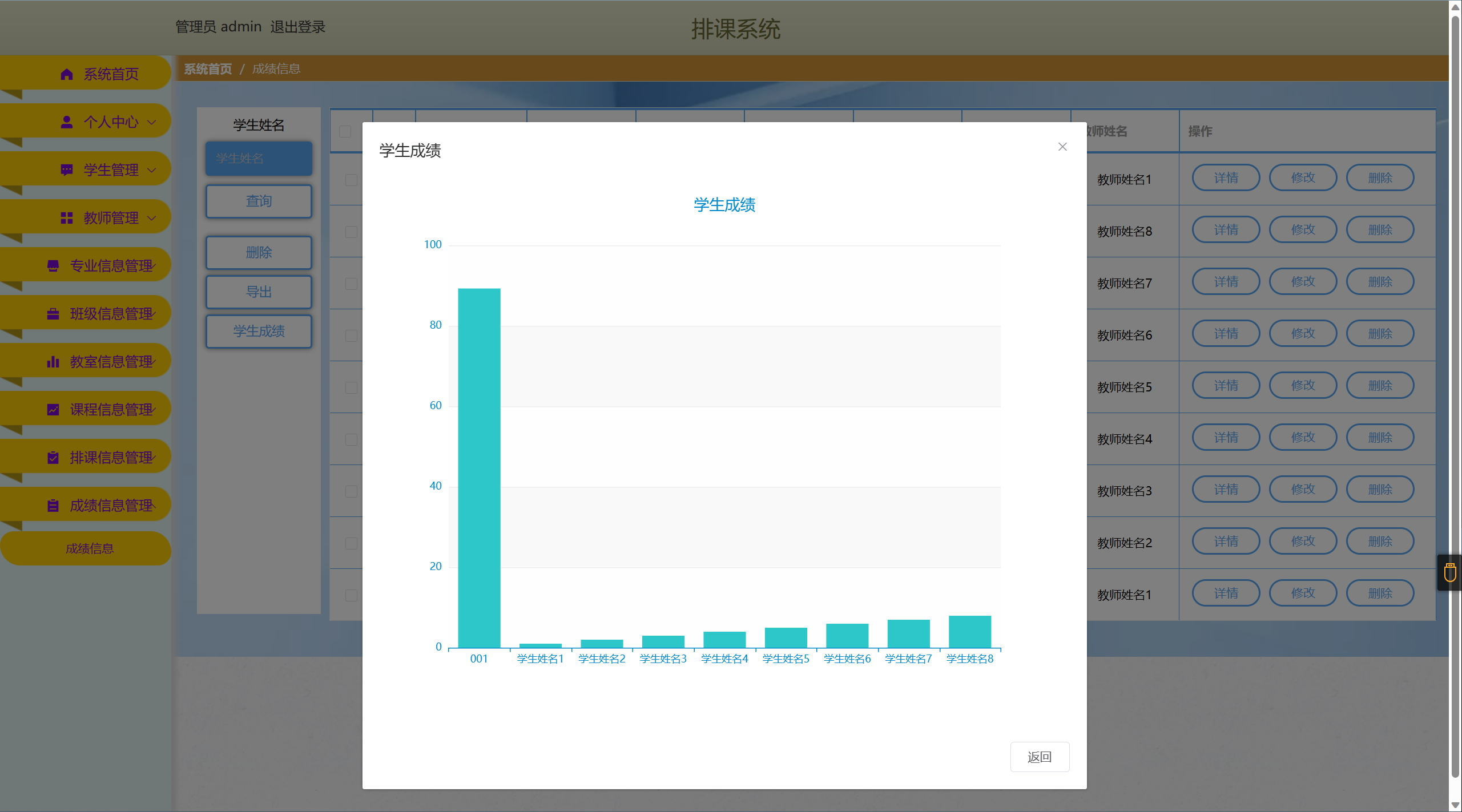
Task: Click the grid icon beside 教师管理
Action: (x=67, y=218)
